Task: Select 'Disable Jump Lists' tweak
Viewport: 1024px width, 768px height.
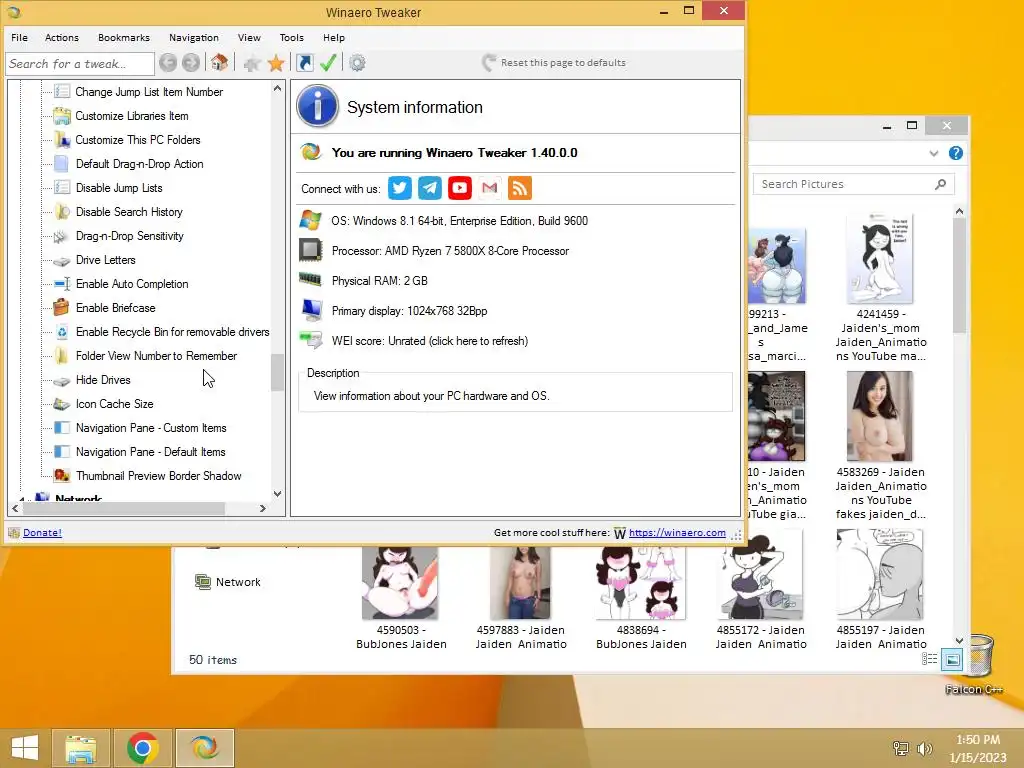Action: (119, 188)
